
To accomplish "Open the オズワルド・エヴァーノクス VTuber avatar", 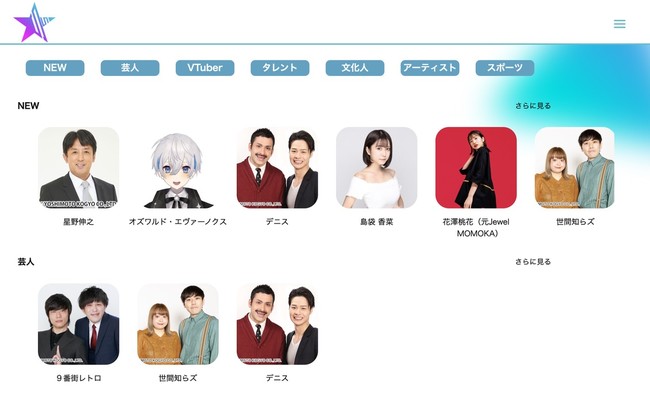I will tap(178, 167).
